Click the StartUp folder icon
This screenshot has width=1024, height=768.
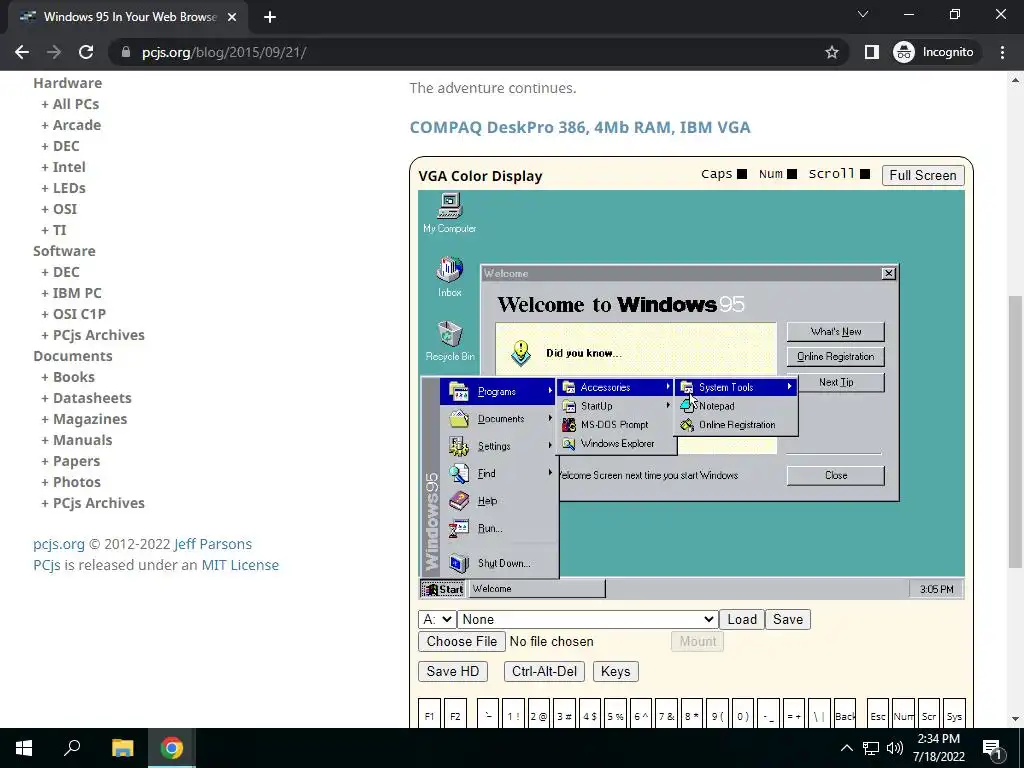(569, 406)
